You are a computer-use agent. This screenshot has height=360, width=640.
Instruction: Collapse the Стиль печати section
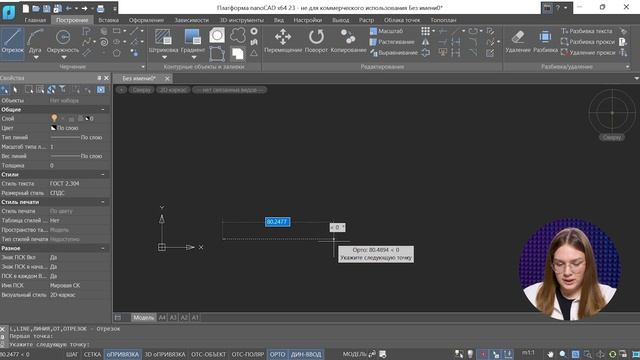coord(103,202)
